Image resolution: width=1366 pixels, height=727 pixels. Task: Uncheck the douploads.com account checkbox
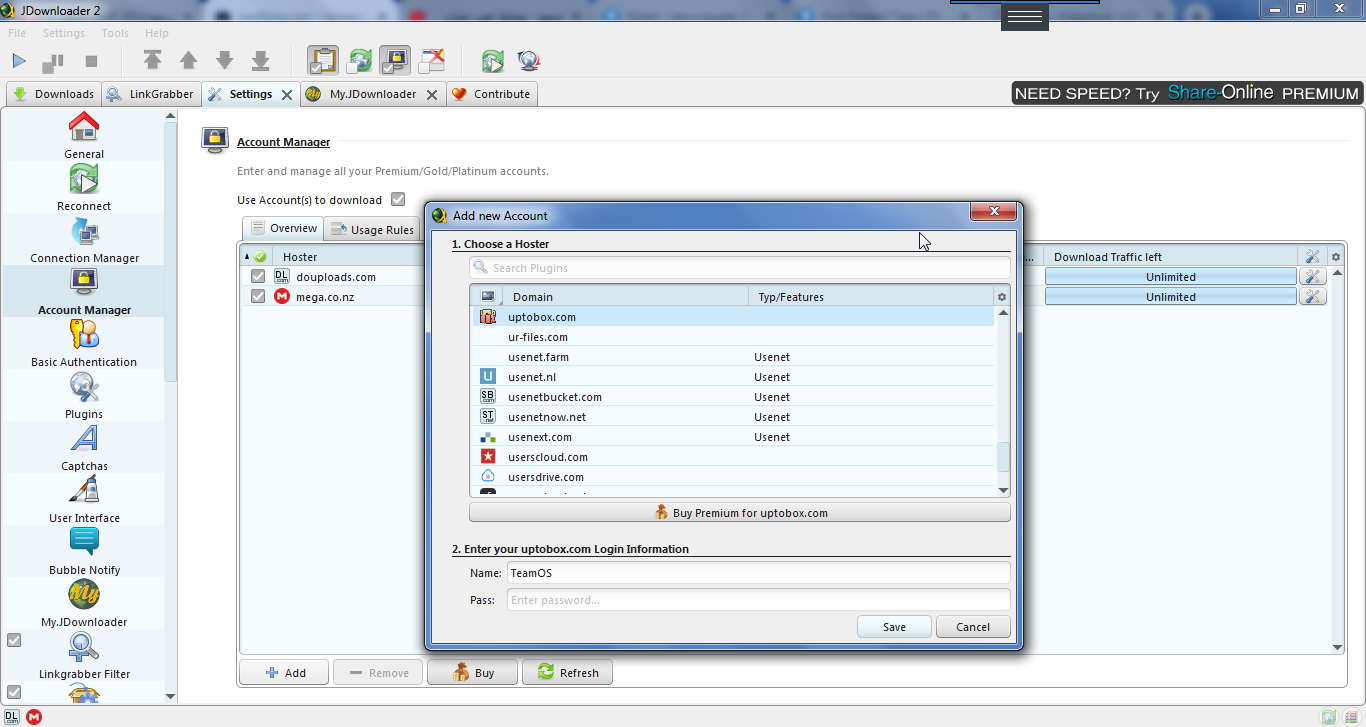point(258,277)
